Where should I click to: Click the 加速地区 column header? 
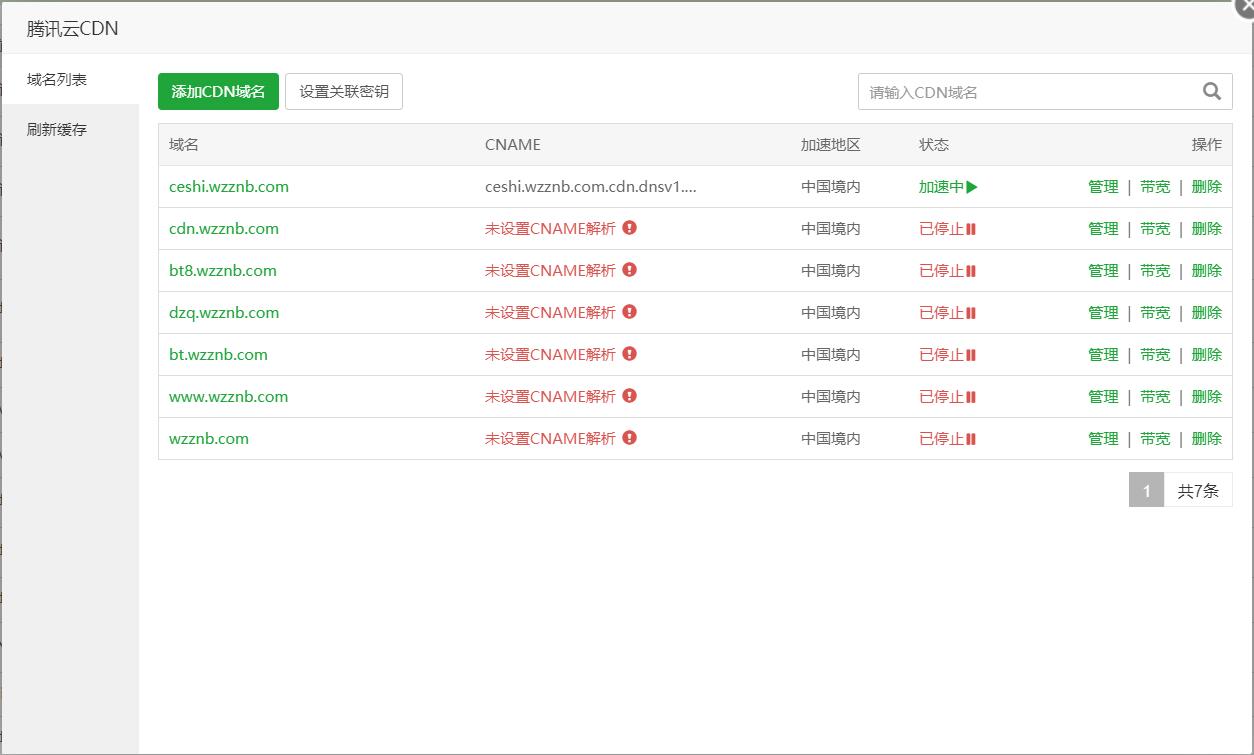coord(831,145)
